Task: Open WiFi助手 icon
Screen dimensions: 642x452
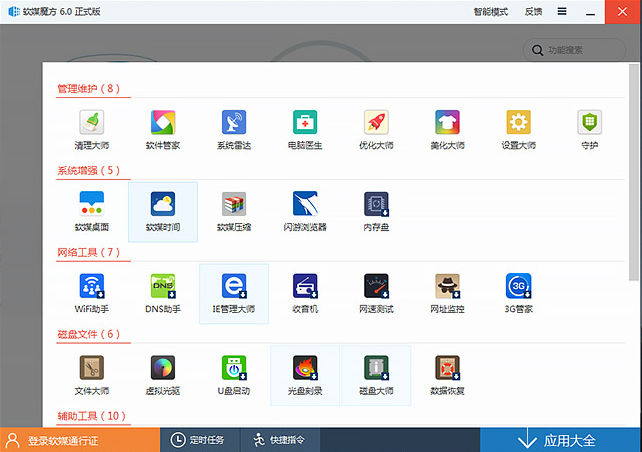Action: (x=92, y=286)
